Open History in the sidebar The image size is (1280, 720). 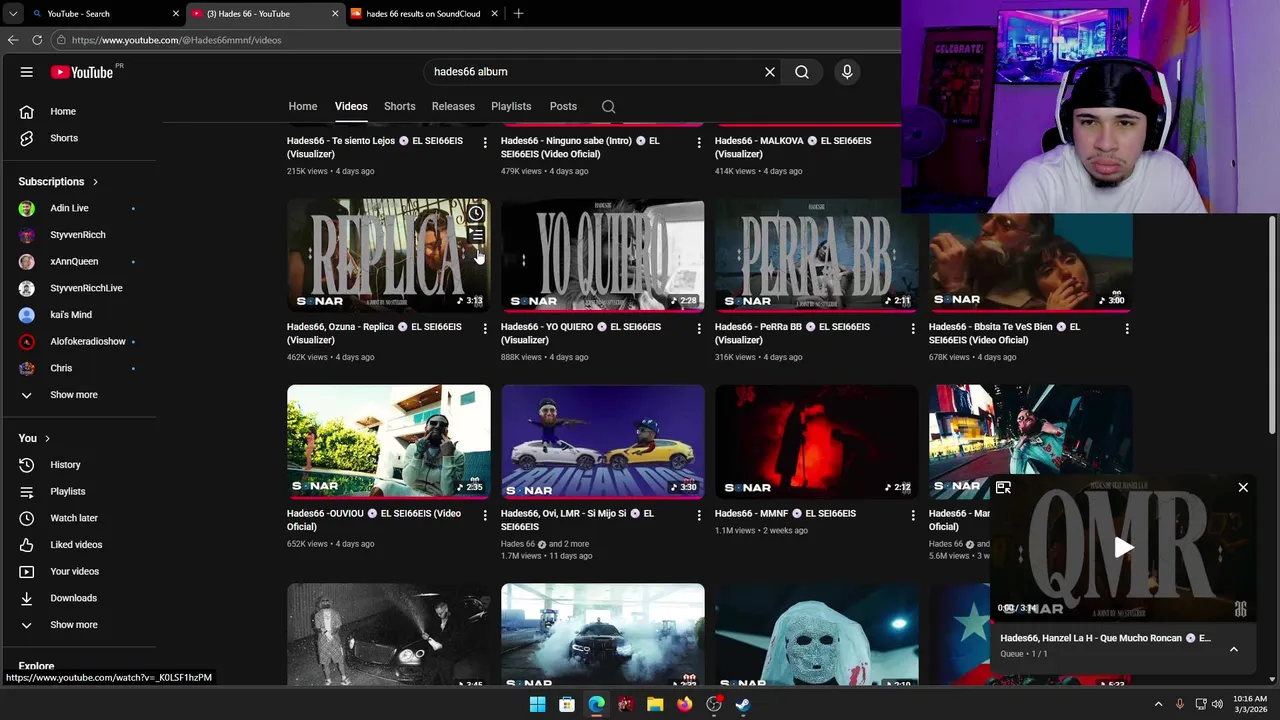coord(78,465)
